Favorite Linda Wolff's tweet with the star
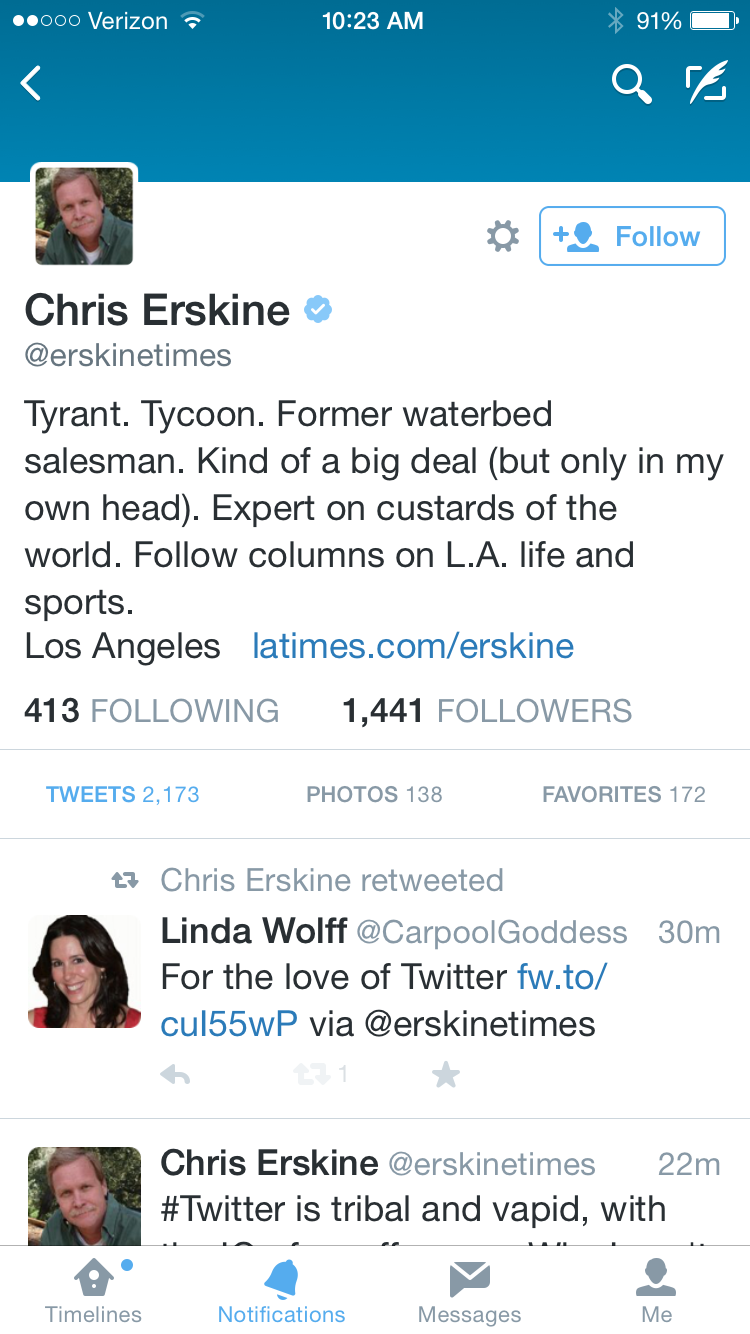Image resolution: width=750 pixels, height=1334 pixels. click(x=445, y=1075)
